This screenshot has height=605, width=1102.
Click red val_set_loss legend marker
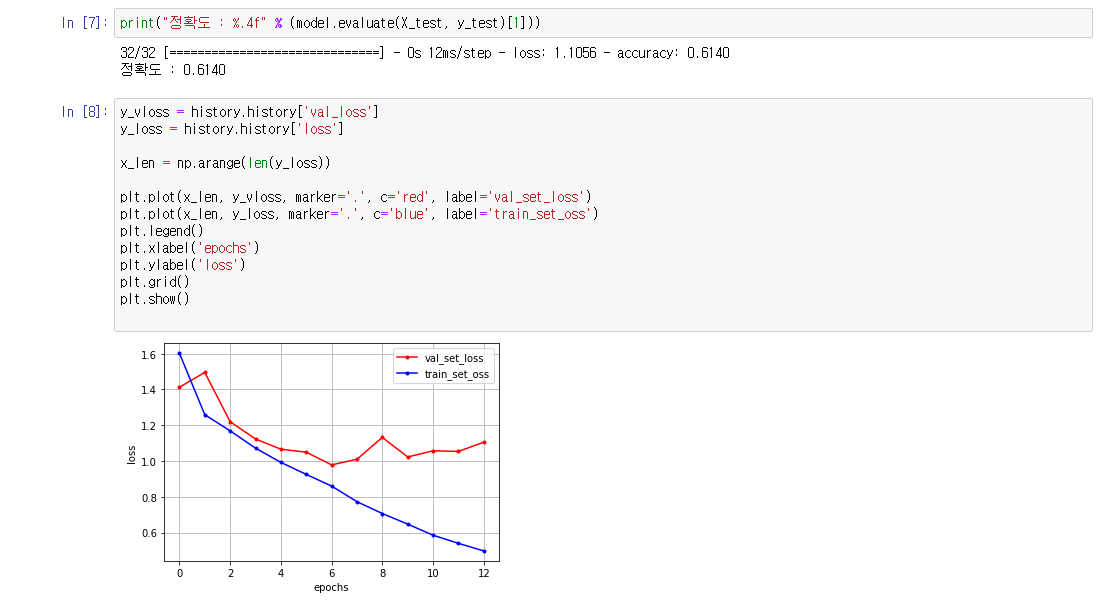pyautogui.click(x=408, y=357)
